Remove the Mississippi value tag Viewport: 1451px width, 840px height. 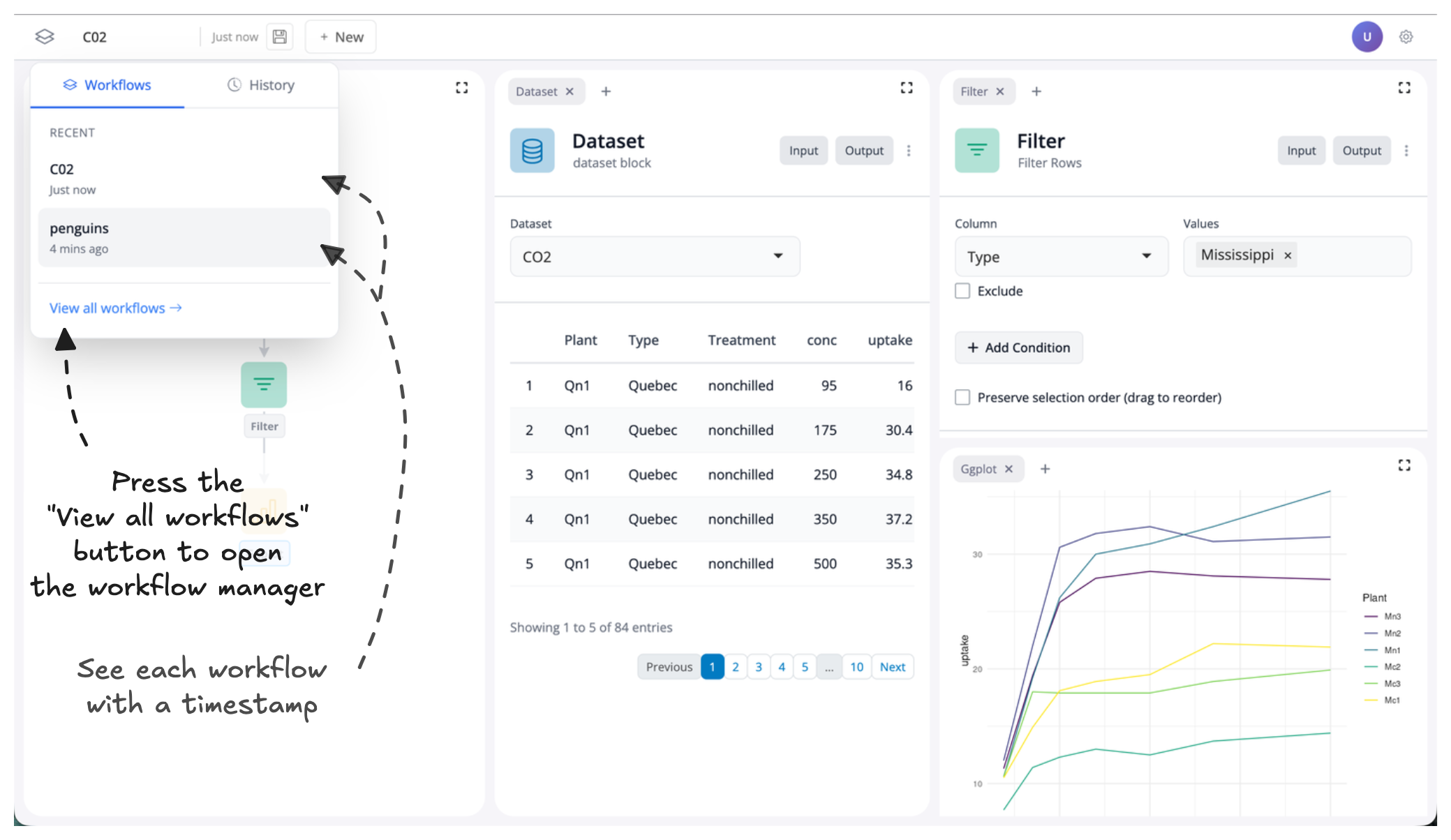(1288, 256)
